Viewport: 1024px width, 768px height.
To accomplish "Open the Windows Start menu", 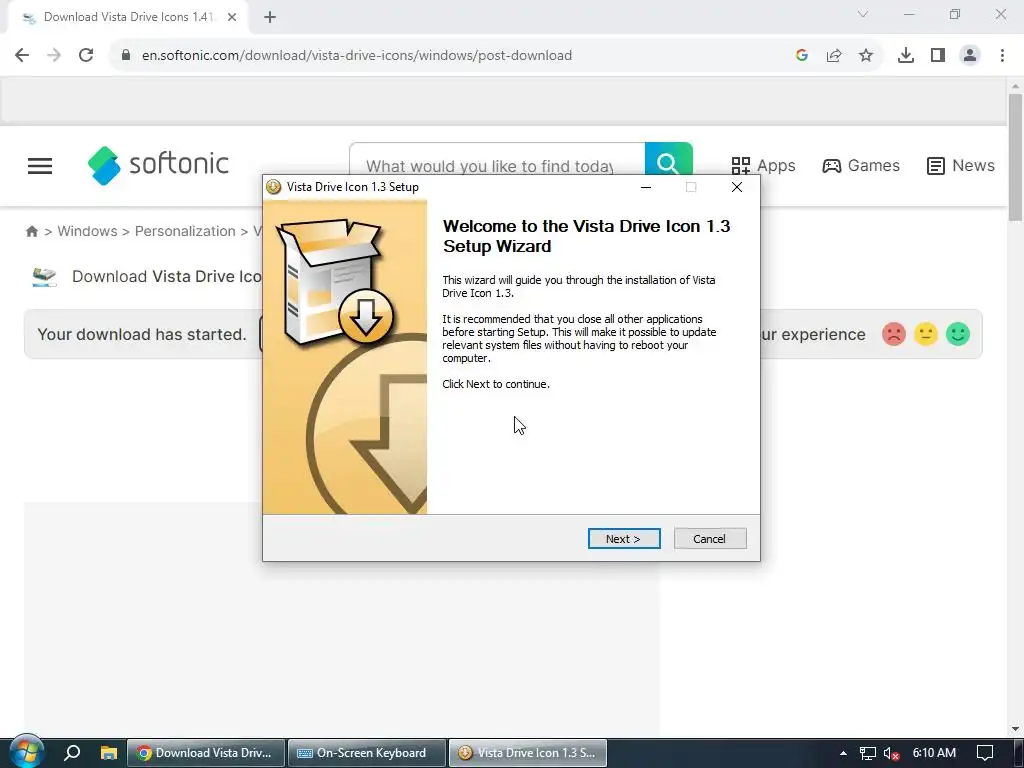I will pos(27,753).
